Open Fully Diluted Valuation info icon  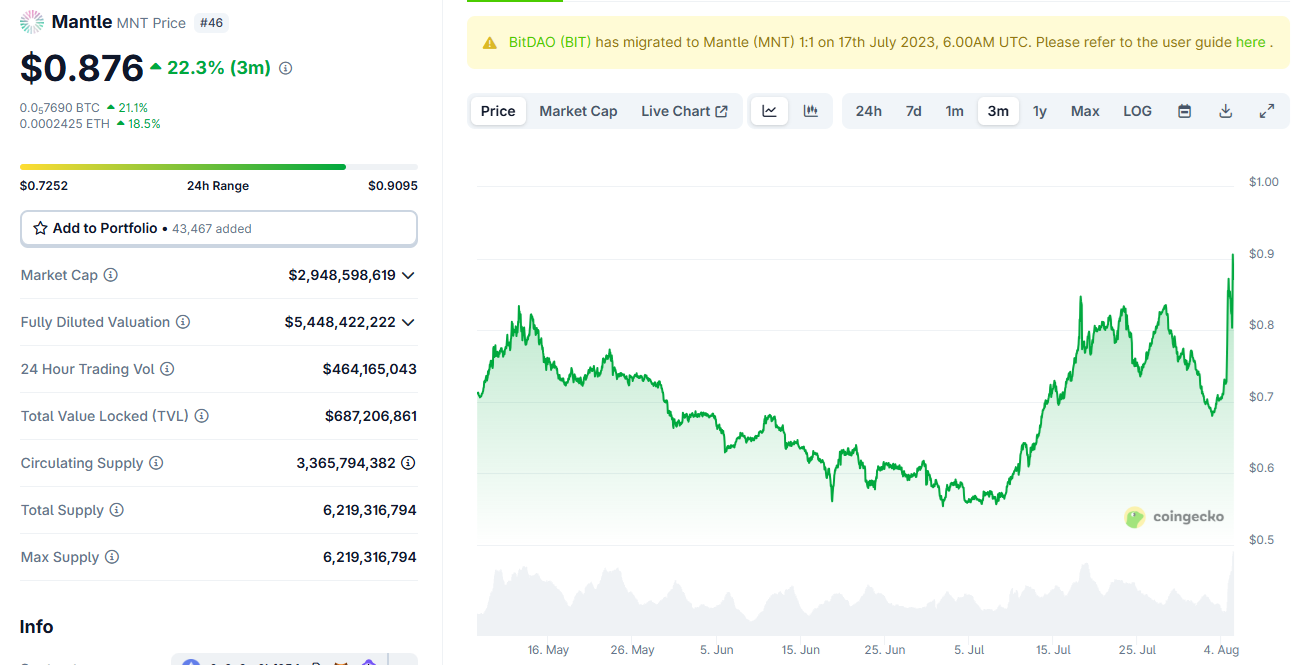coord(183,322)
